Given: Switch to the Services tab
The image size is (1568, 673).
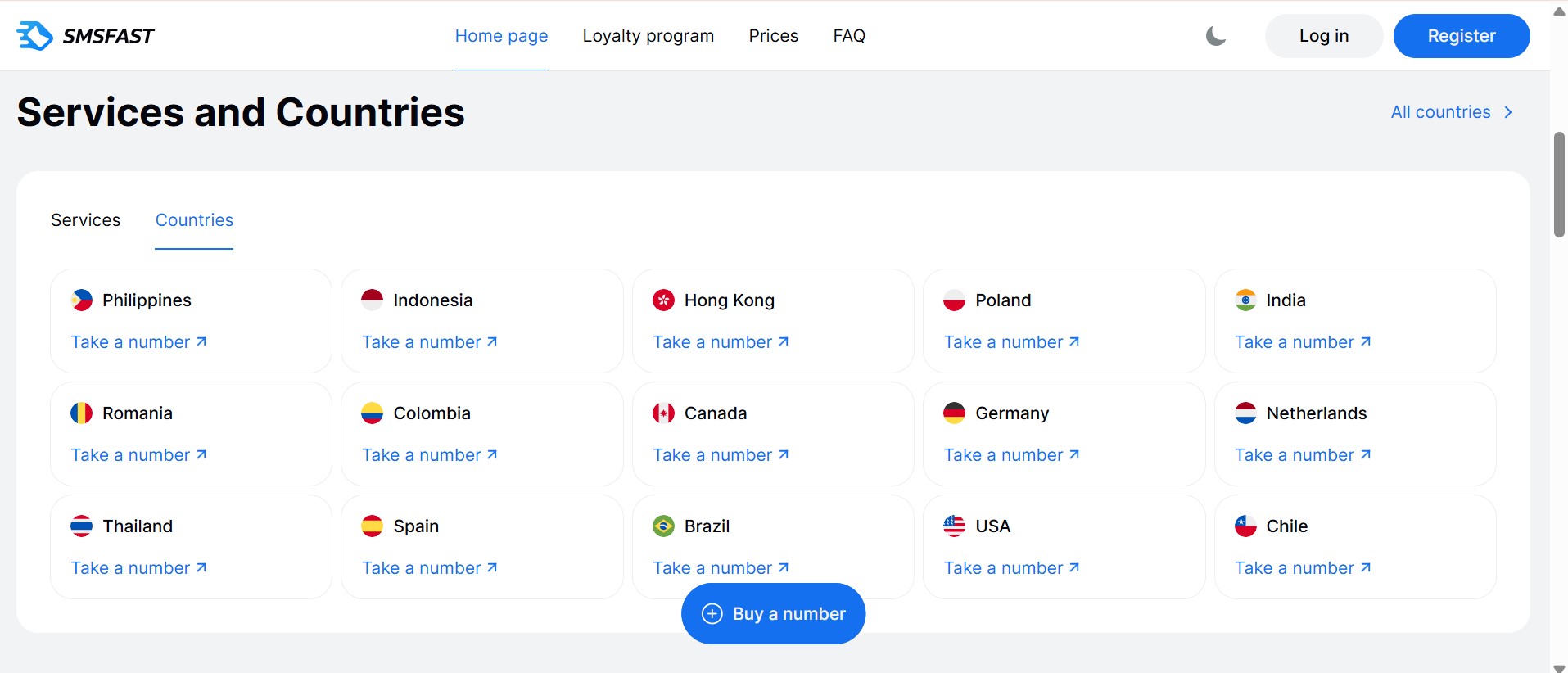Looking at the screenshot, I should (x=86, y=220).
